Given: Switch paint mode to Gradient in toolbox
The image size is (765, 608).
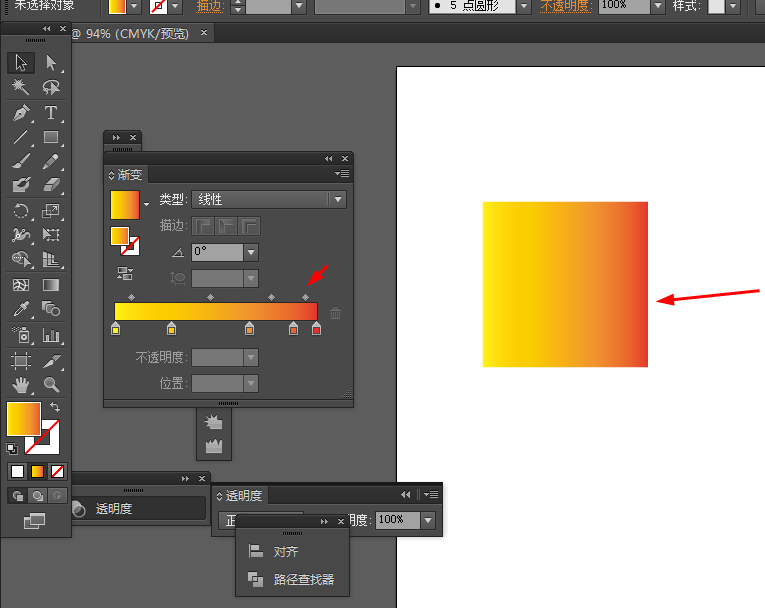Looking at the screenshot, I should (38, 471).
